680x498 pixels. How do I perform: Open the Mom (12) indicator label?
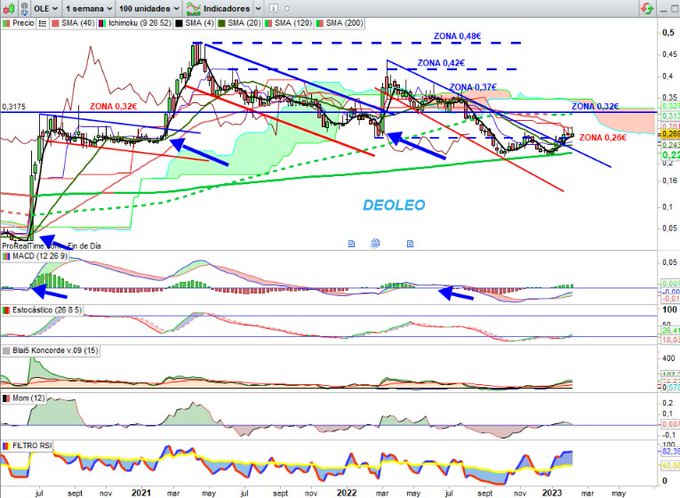coord(29,398)
